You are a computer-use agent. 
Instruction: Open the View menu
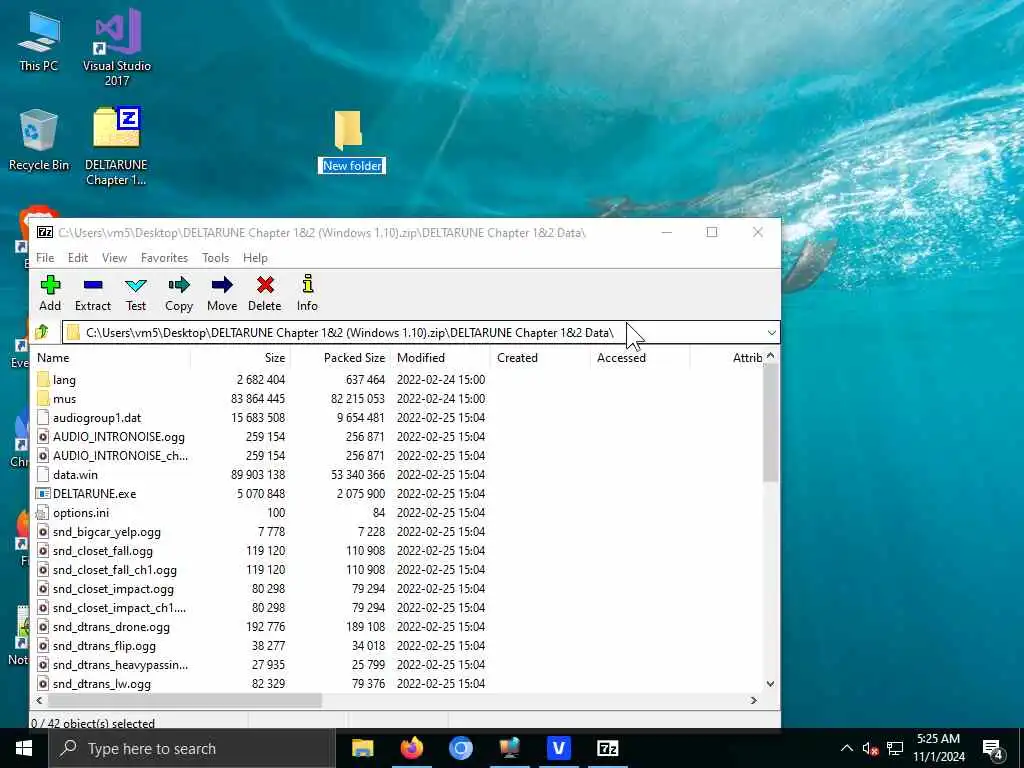coord(114,258)
